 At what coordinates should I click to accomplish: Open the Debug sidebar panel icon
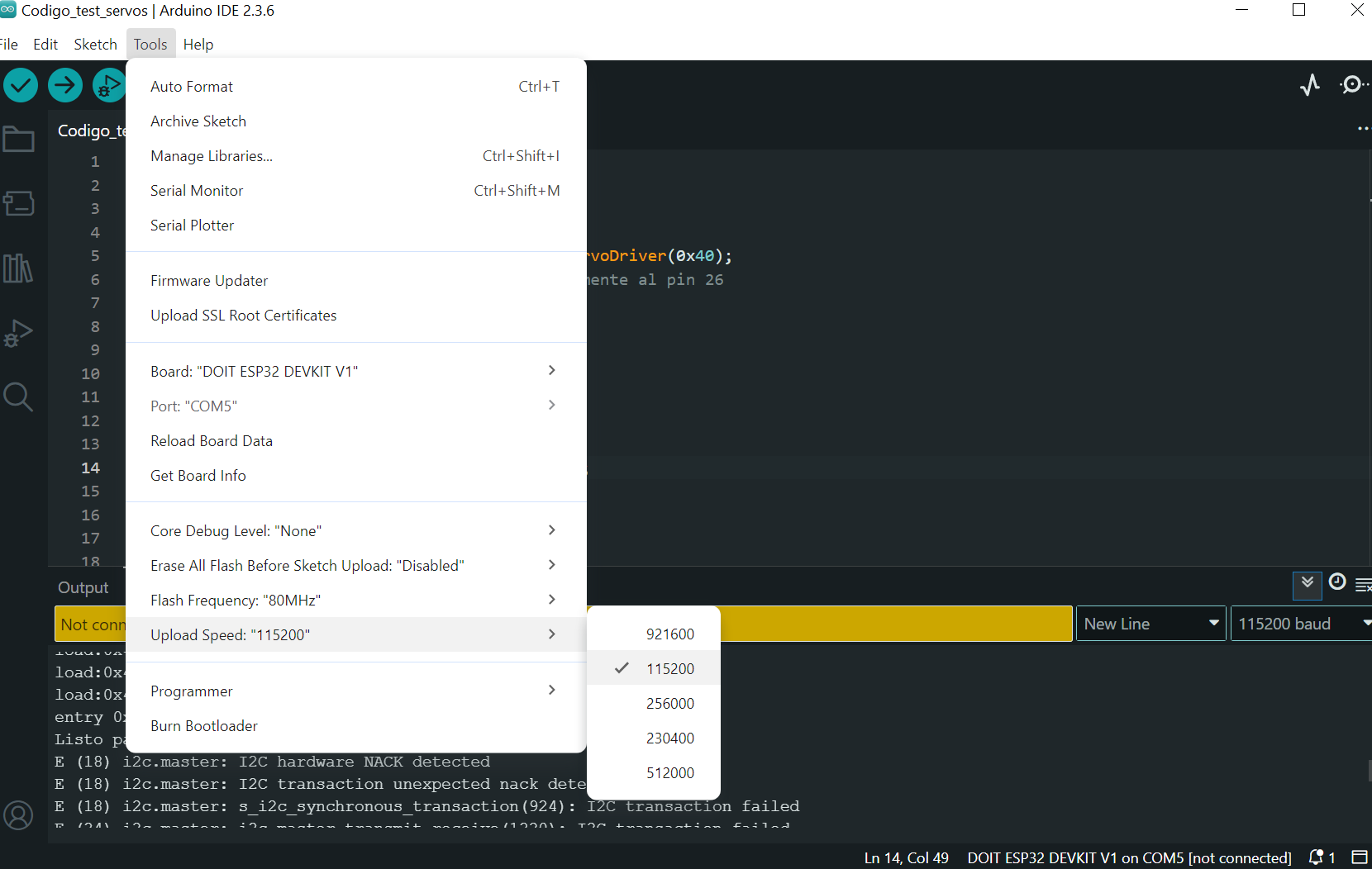pyautogui.click(x=18, y=333)
